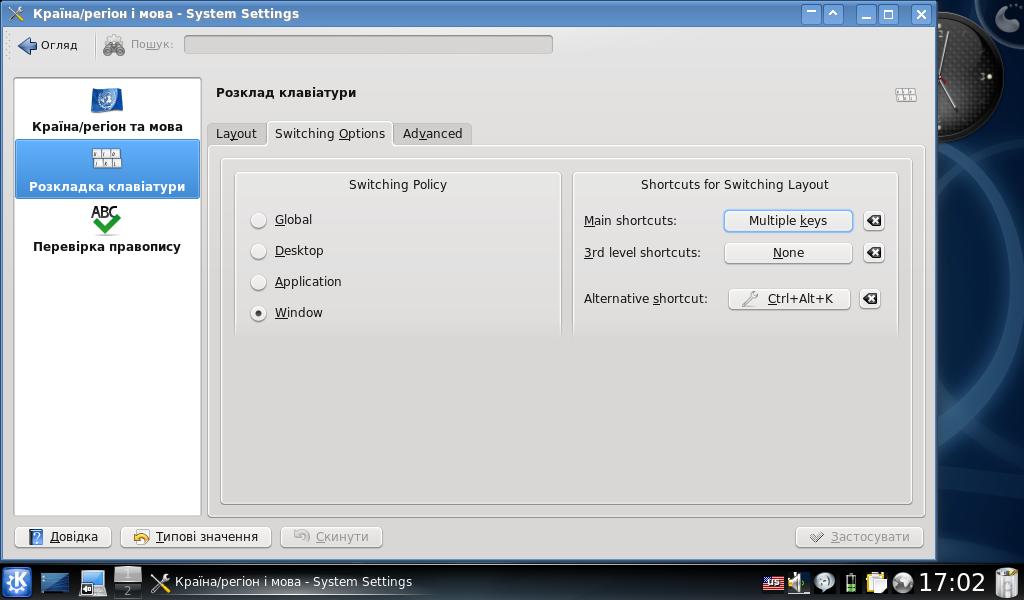Open the volume speaker tray icon
This screenshot has width=1024, height=600.
point(797,582)
